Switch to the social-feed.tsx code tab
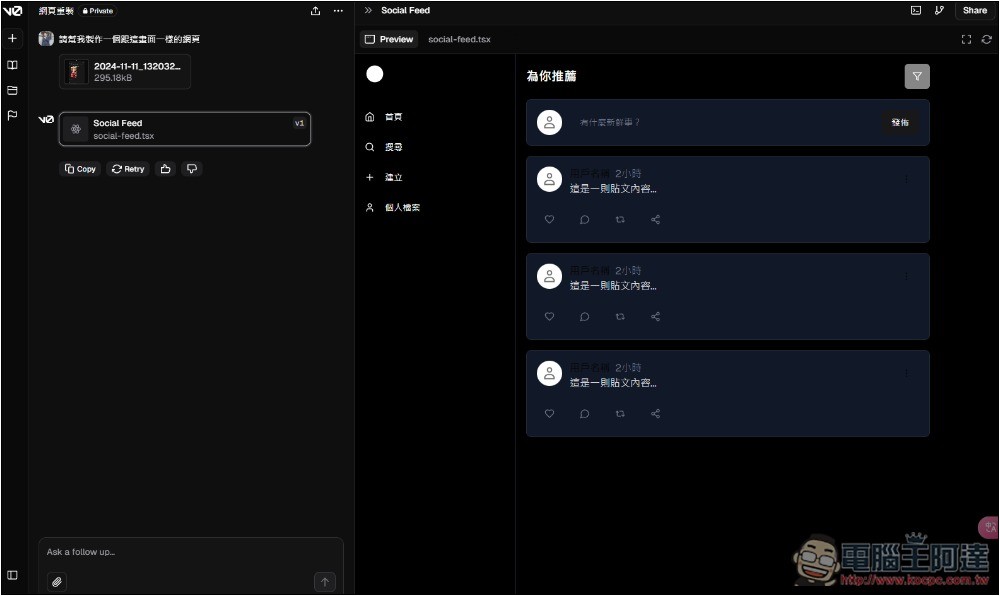The image size is (1000, 596). click(x=459, y=39)
